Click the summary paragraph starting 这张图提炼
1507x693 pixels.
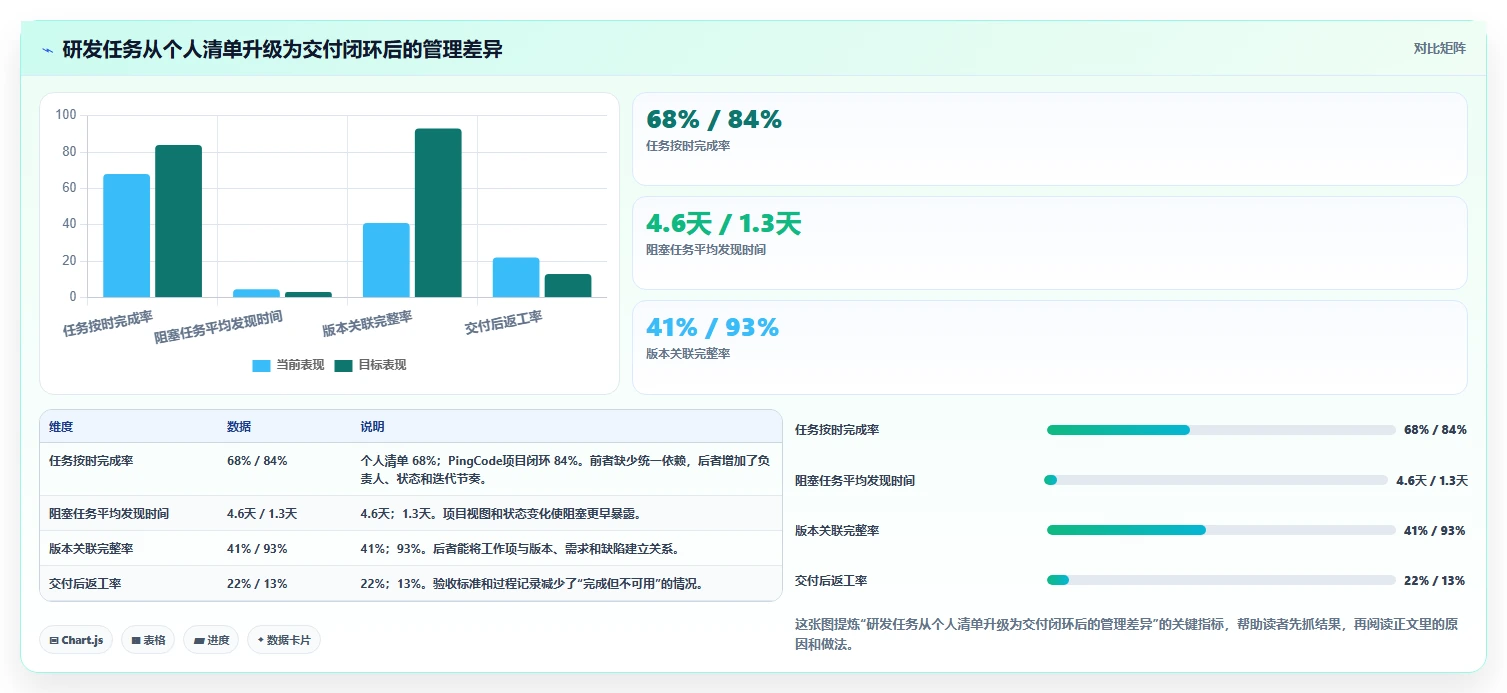tap(1126, 634)
